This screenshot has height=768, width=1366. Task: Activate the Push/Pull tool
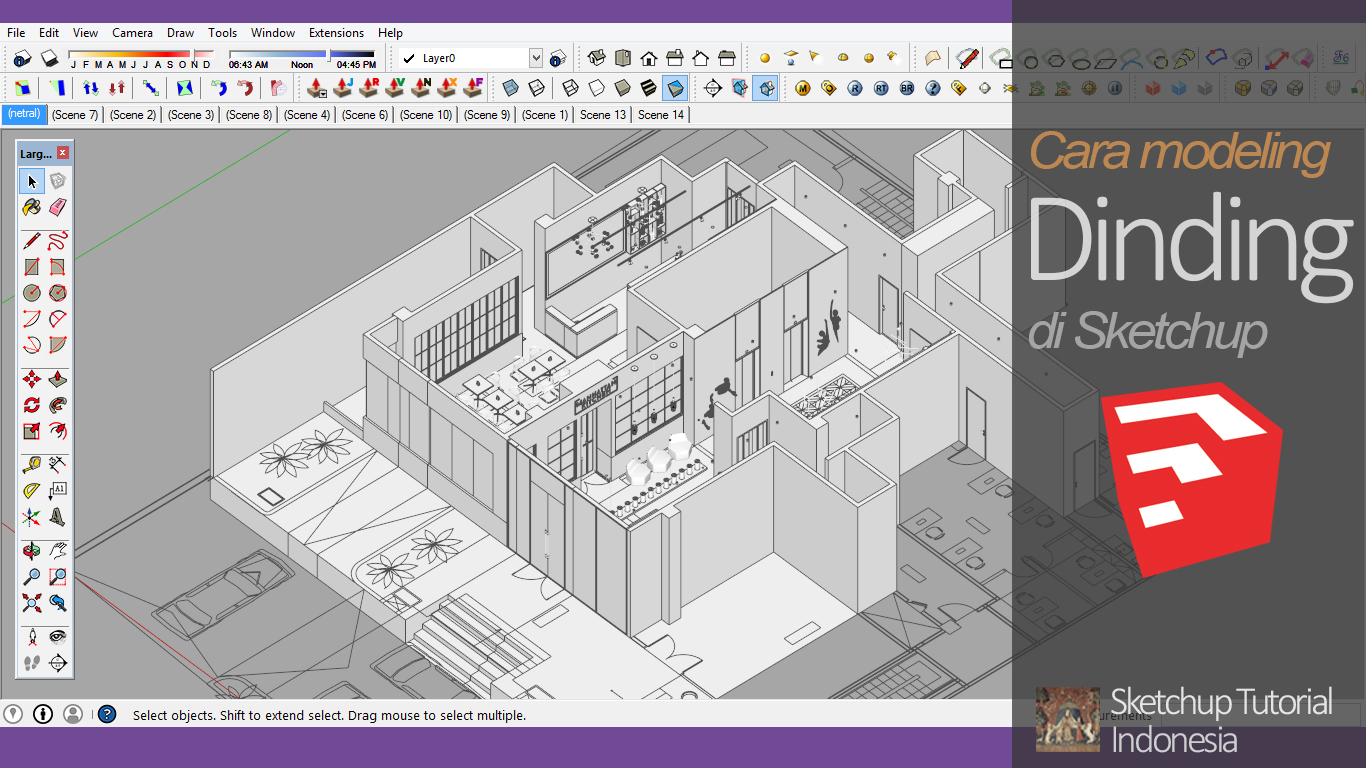[x=57, y=378]
